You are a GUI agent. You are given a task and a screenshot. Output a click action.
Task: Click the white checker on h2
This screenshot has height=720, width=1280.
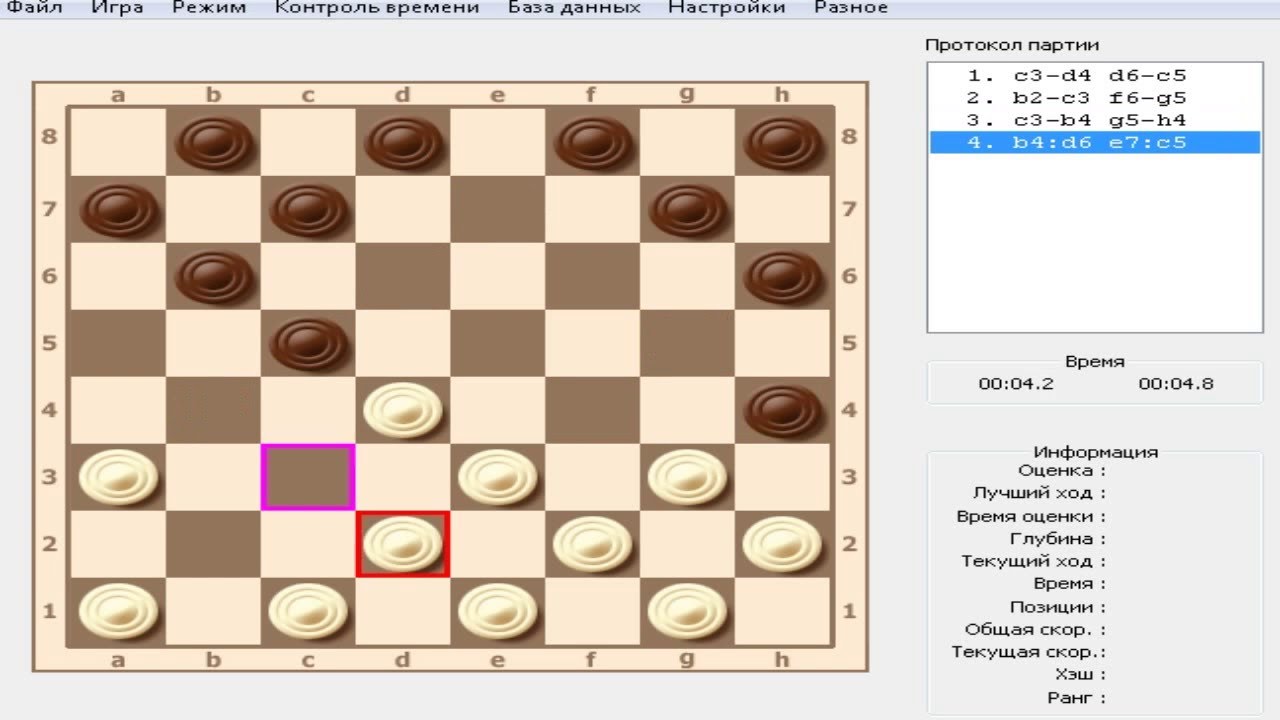[x=782, y=544]
